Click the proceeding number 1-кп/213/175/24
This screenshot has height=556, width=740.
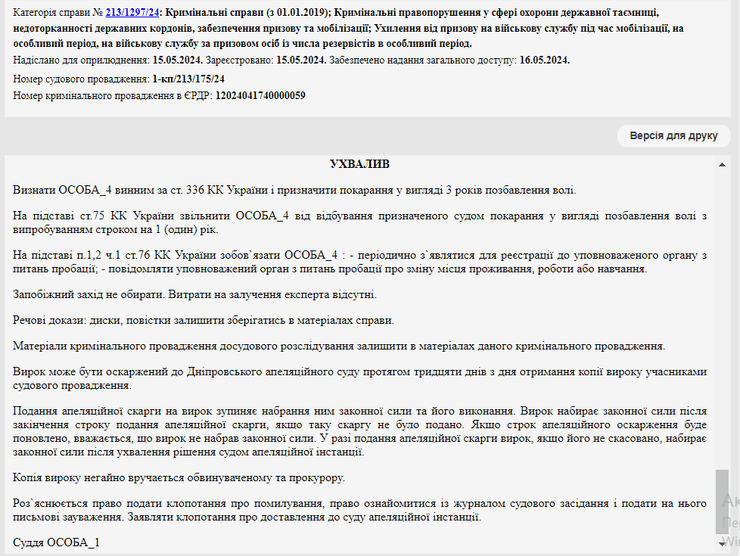coord(188,79)
